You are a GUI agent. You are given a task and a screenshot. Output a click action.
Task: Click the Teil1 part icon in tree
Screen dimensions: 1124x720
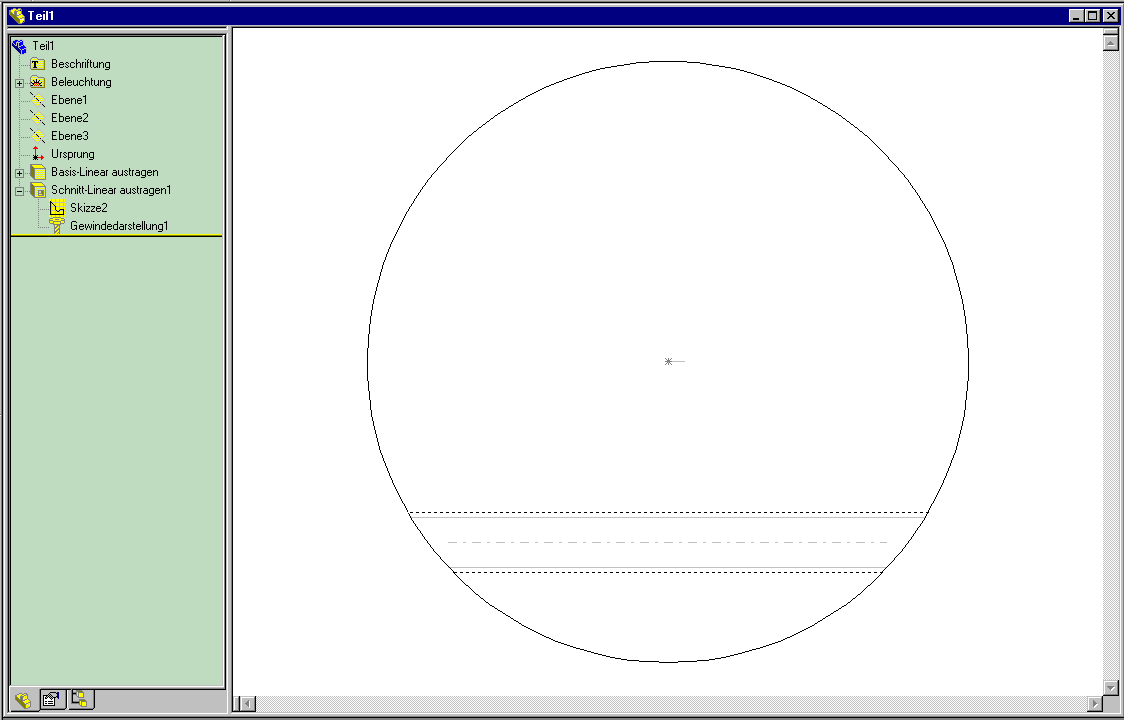(x=19, y=47)
